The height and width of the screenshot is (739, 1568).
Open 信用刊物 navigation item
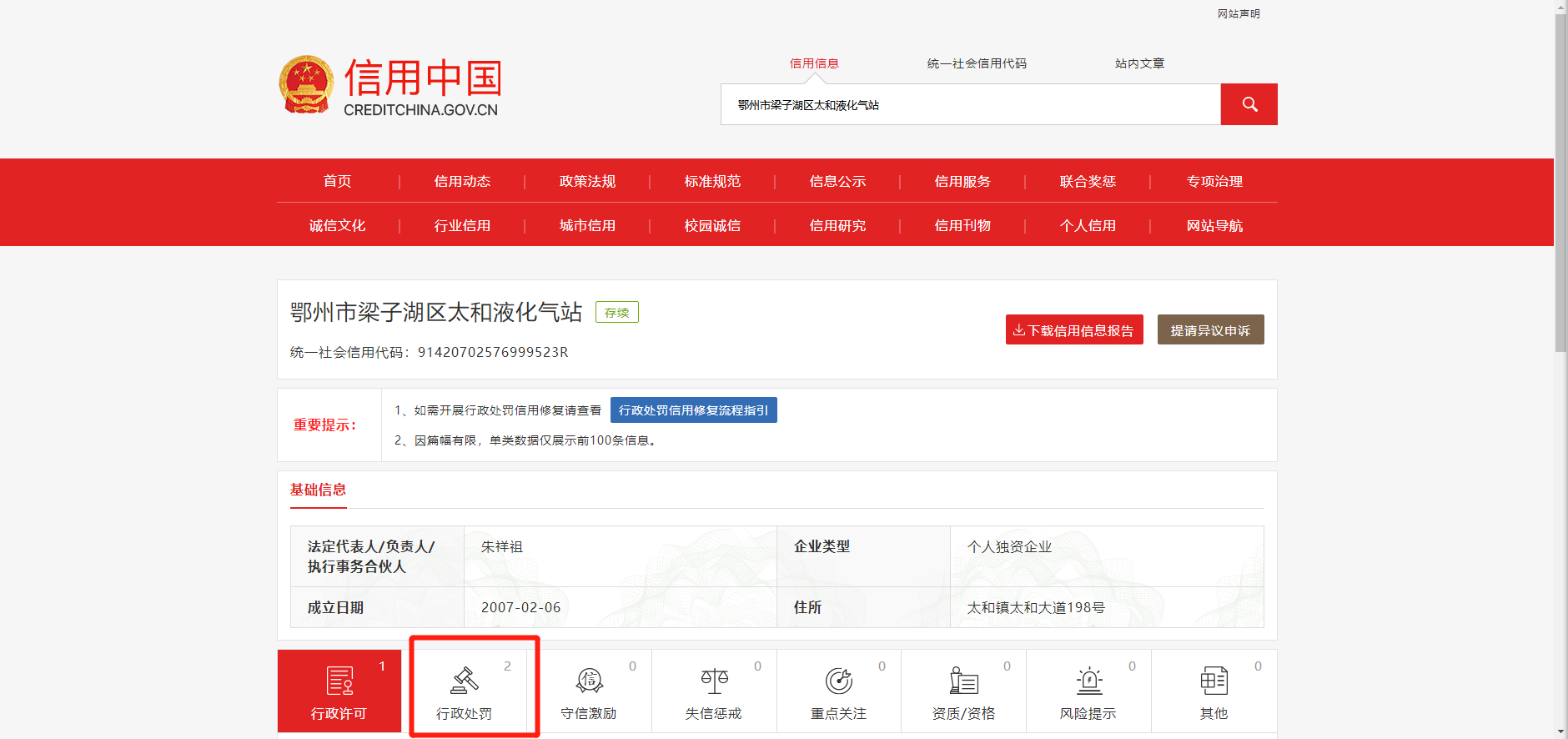[x=963, y=225]
